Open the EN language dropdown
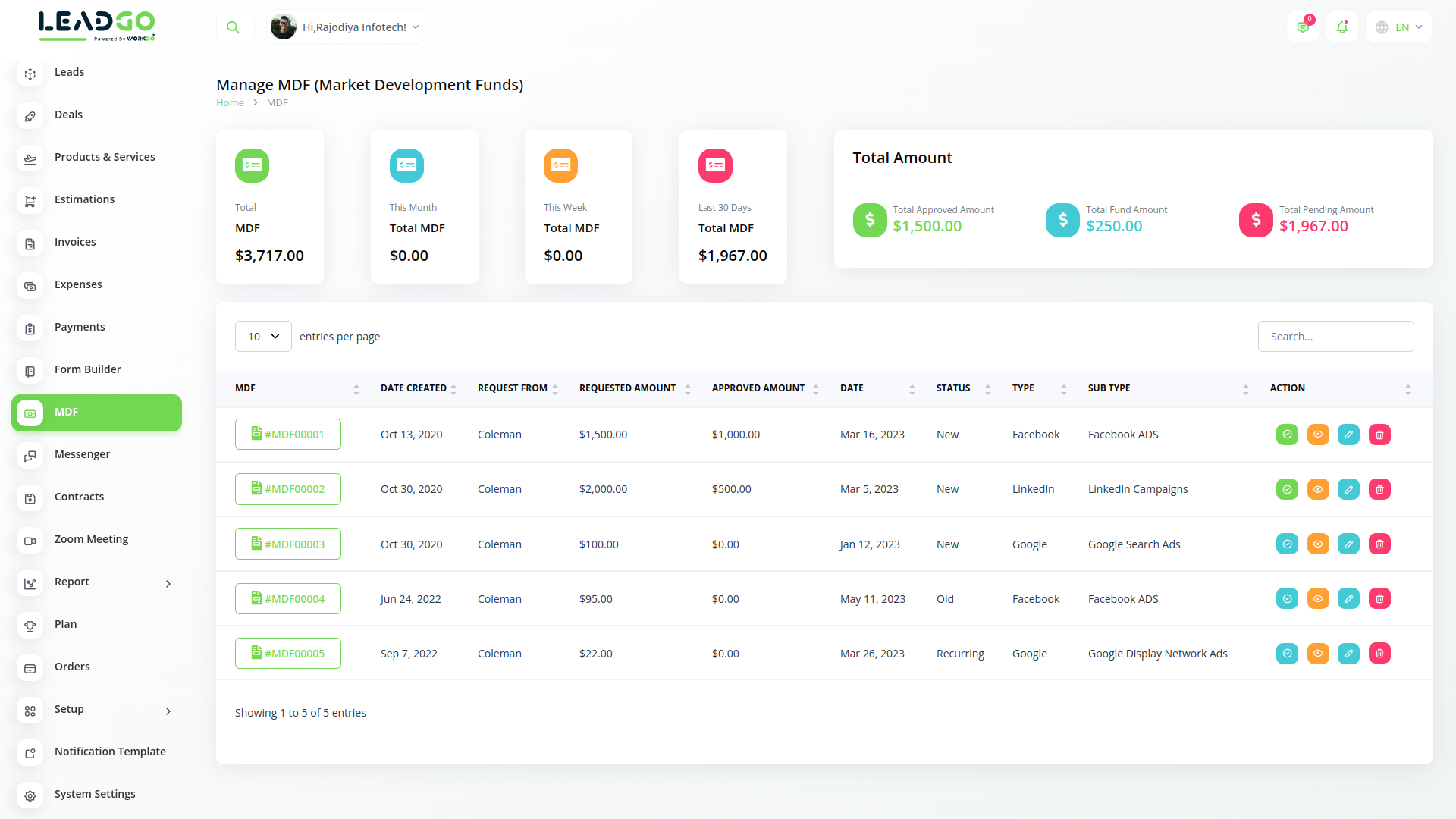 [x=1399, y=27]
